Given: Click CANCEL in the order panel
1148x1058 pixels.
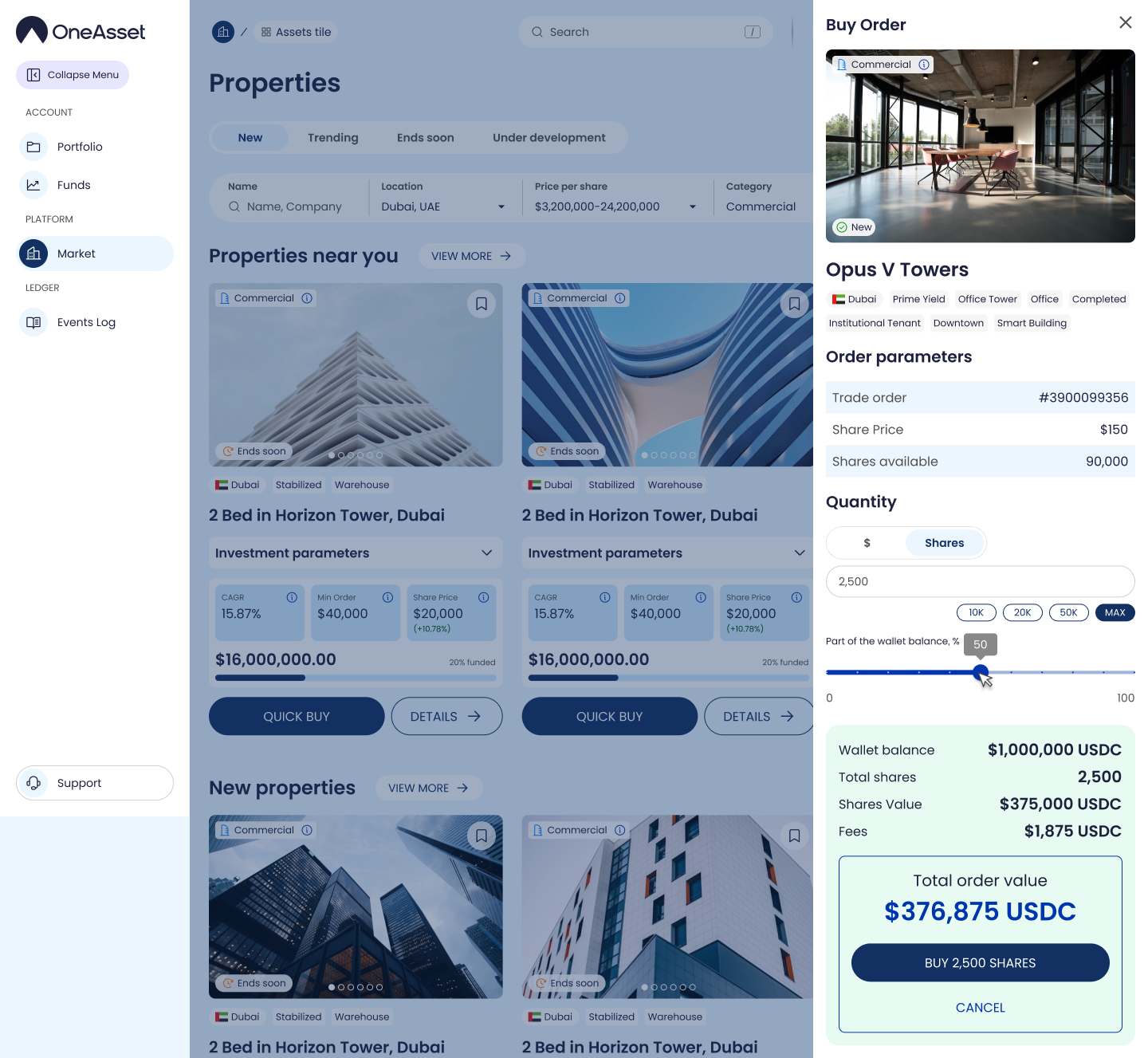Looking at the screenshot, I should pos(980,1008).
